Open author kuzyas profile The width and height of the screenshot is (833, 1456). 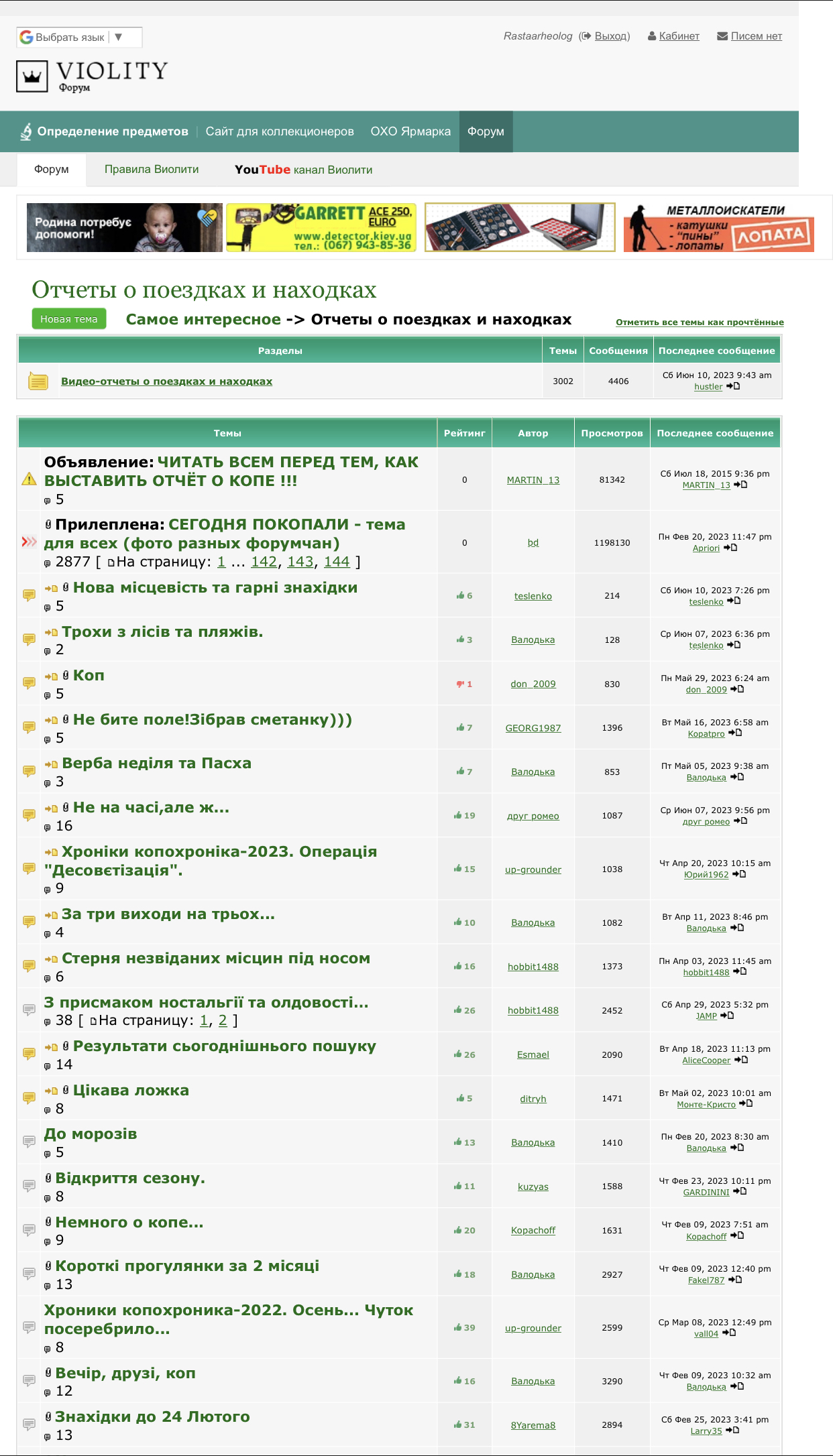533,1187
